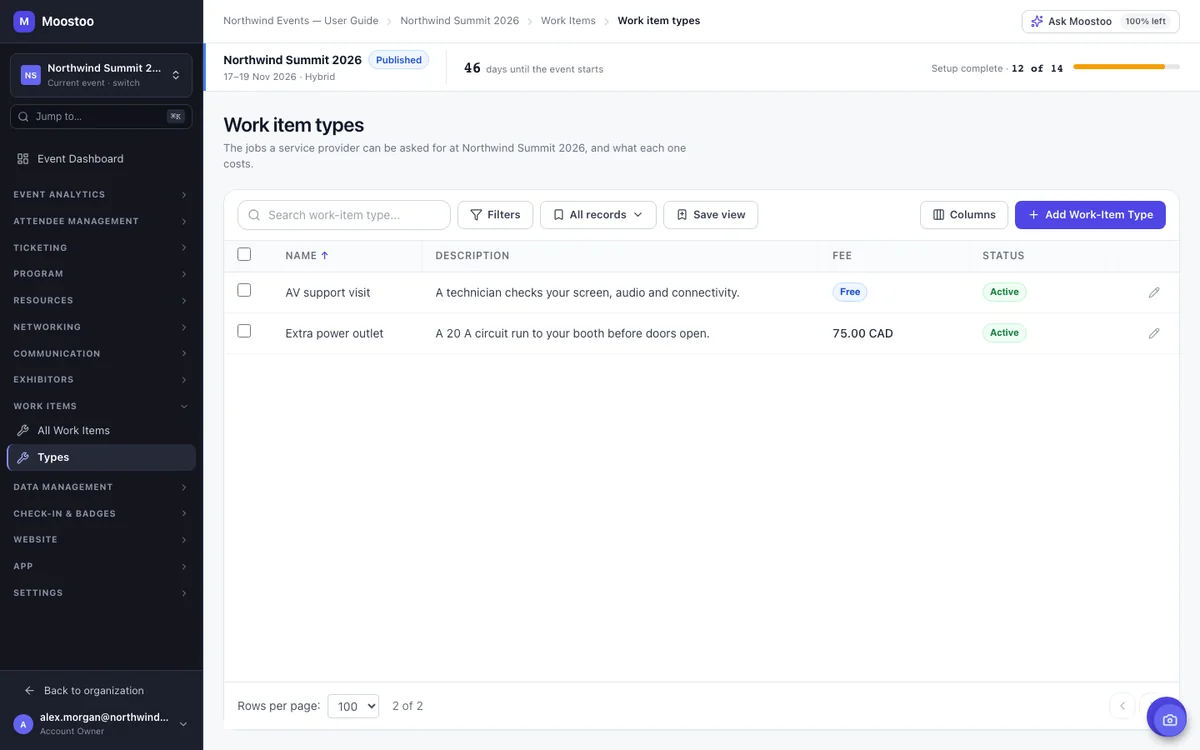
Task: Click the sort arrow next to NAME header
Action: (x=325, y=256)
